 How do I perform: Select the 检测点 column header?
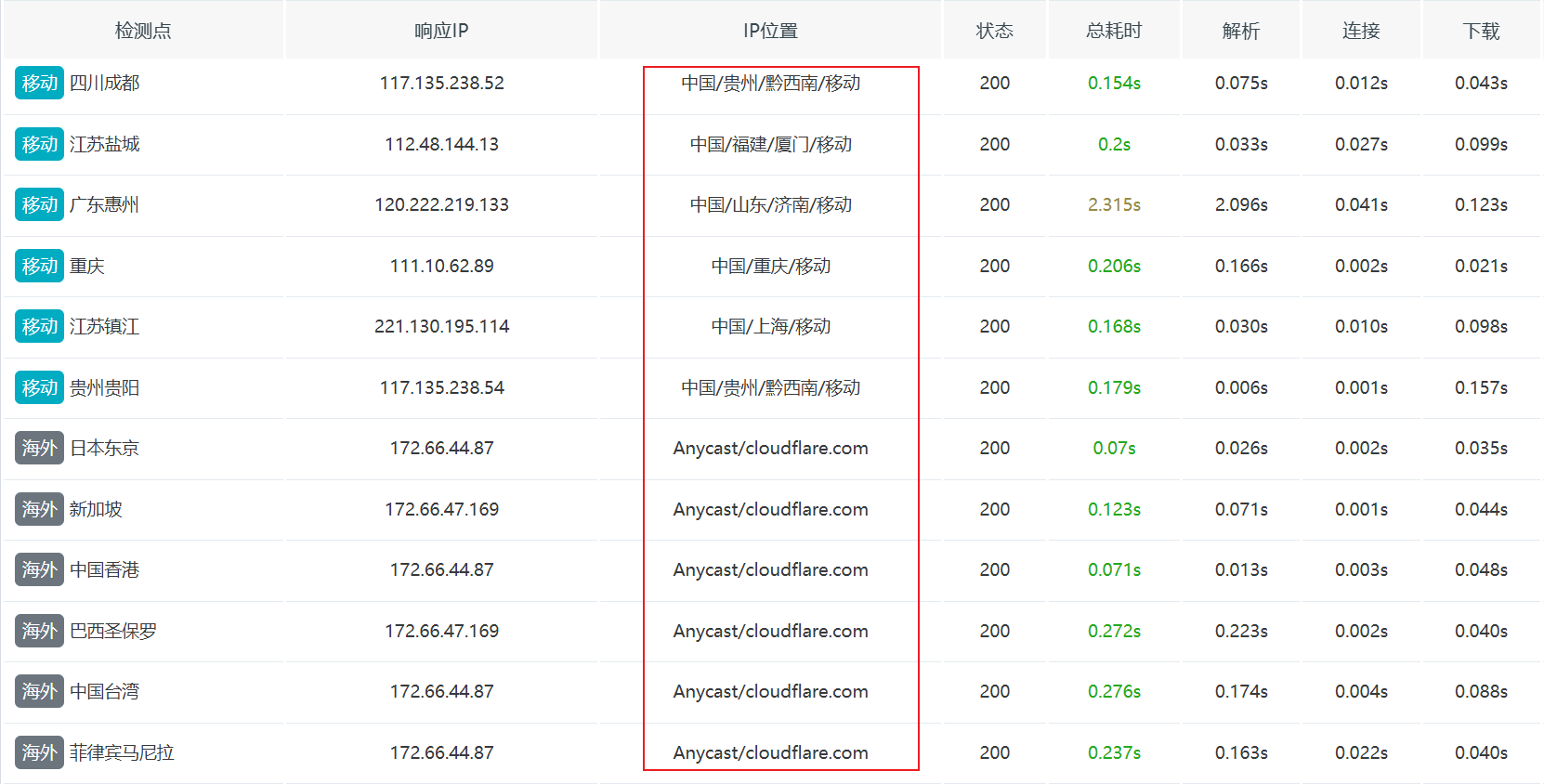pyautogui.click(x=143, y=31)
